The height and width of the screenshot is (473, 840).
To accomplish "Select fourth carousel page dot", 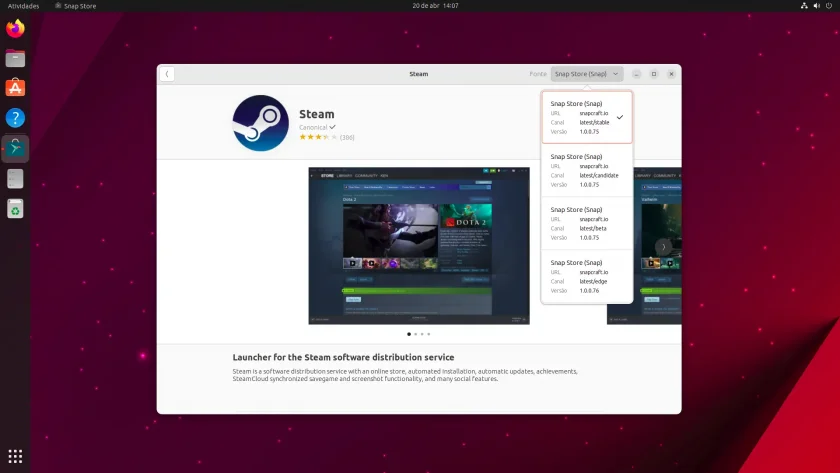I will point(429,334).
